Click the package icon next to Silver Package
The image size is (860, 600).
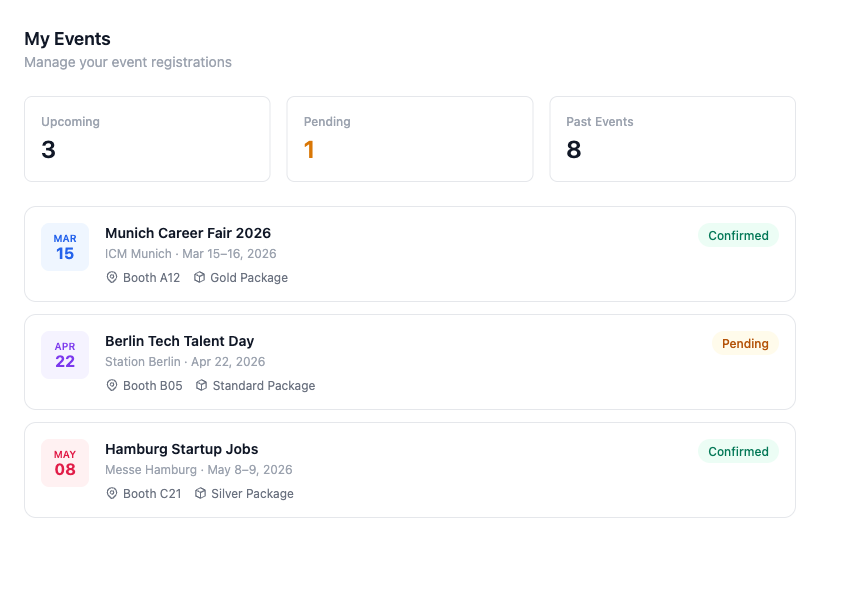click(199, 493)
